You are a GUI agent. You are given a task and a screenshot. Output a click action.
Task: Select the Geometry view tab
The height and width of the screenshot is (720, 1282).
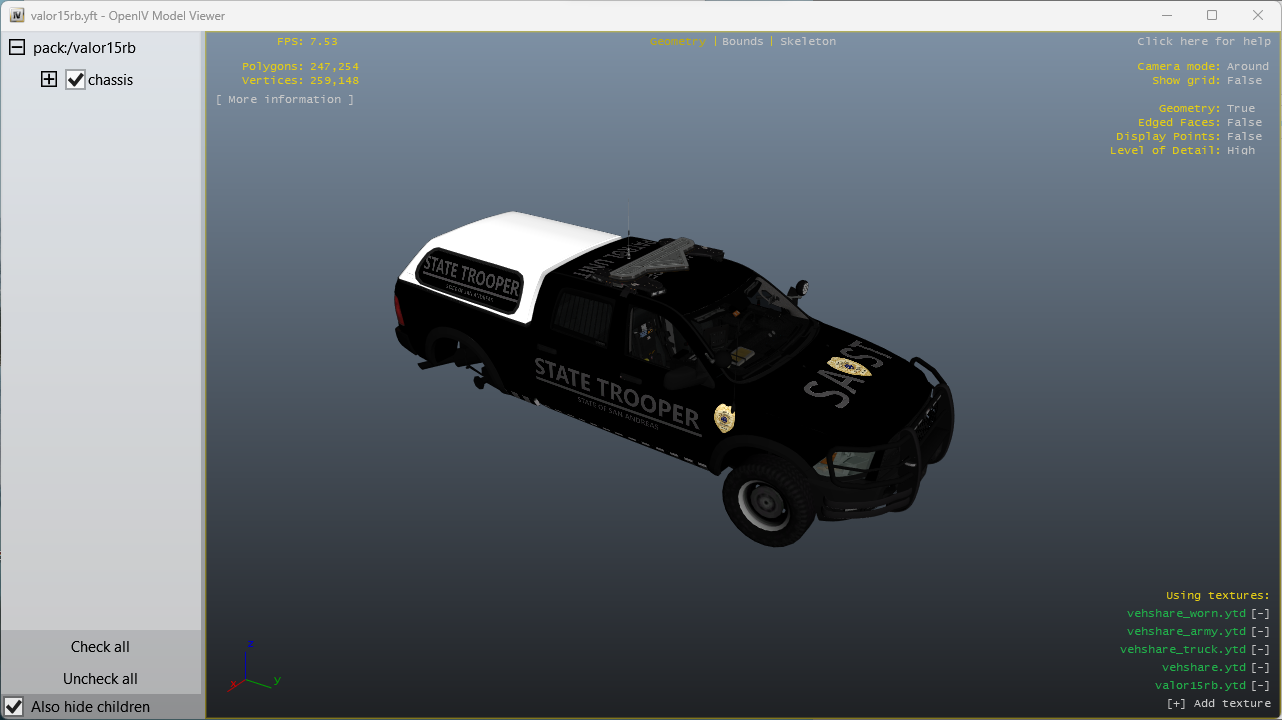(x=677, y=42)
